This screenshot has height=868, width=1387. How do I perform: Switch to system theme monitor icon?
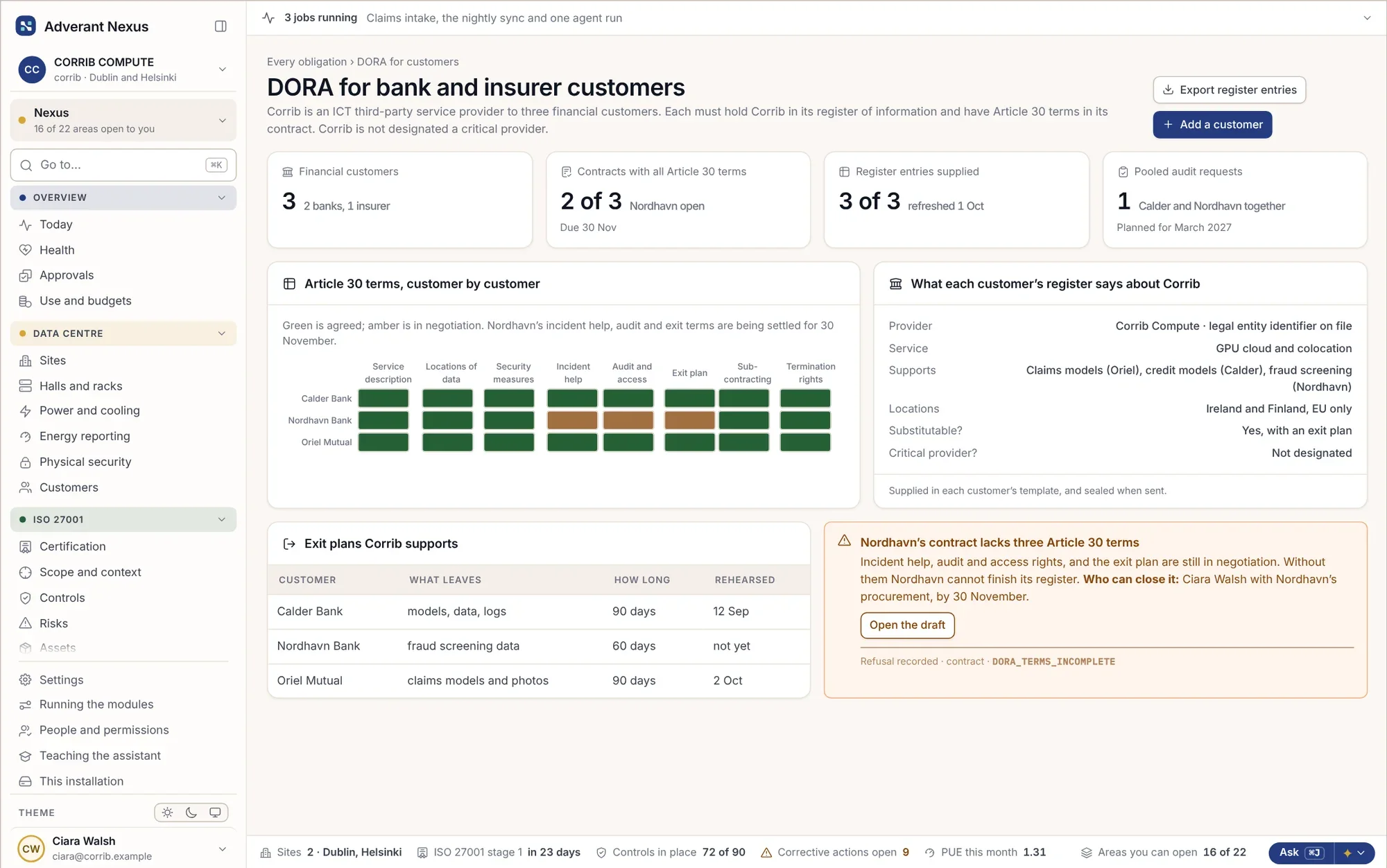click(x=215, y=813)
